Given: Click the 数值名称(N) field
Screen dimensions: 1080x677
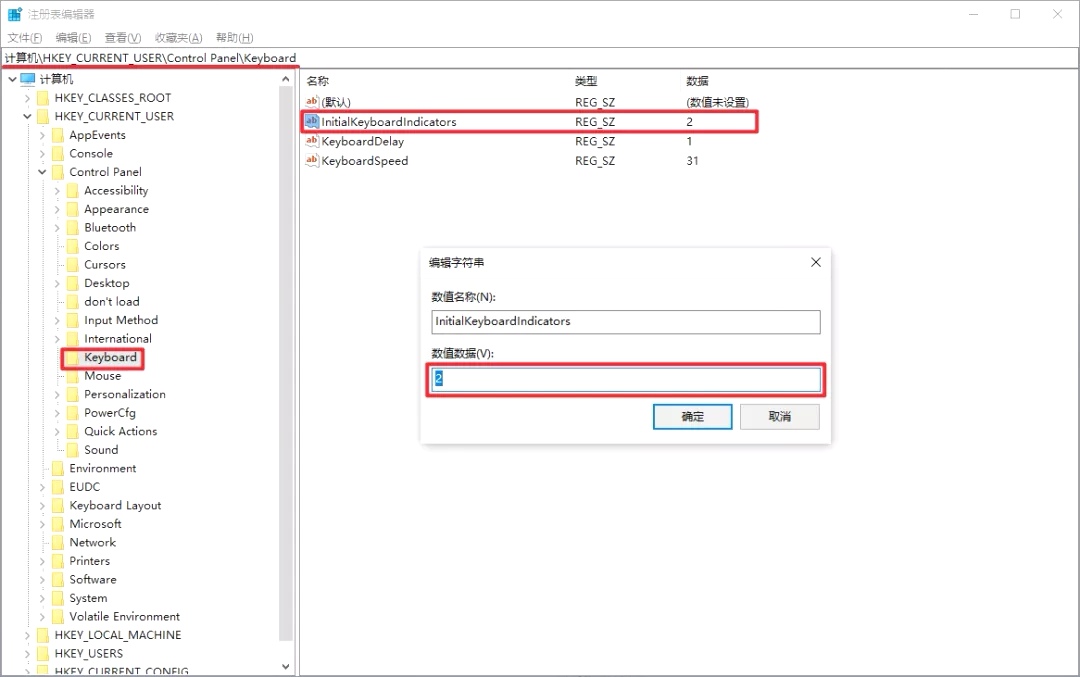Looking at the screenshot, I should click(x=625, y=322).
